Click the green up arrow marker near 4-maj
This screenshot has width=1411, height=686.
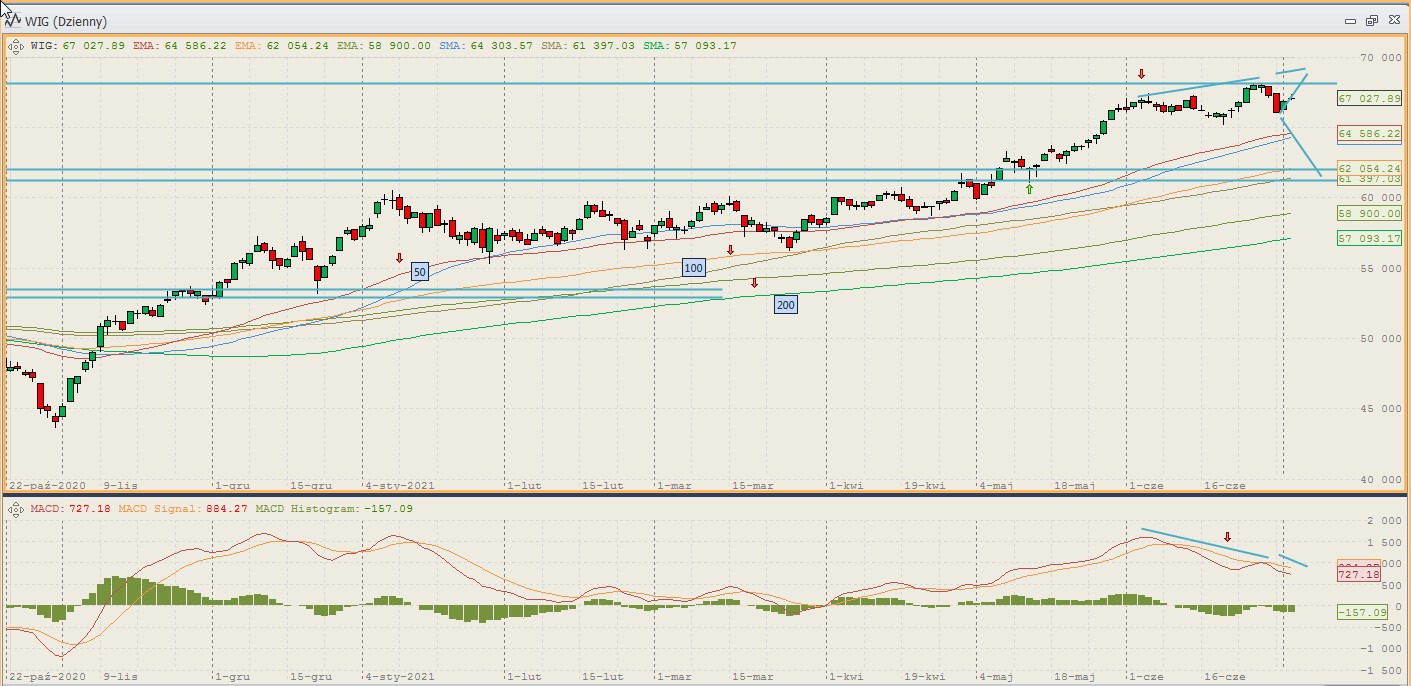(1029, 188)
